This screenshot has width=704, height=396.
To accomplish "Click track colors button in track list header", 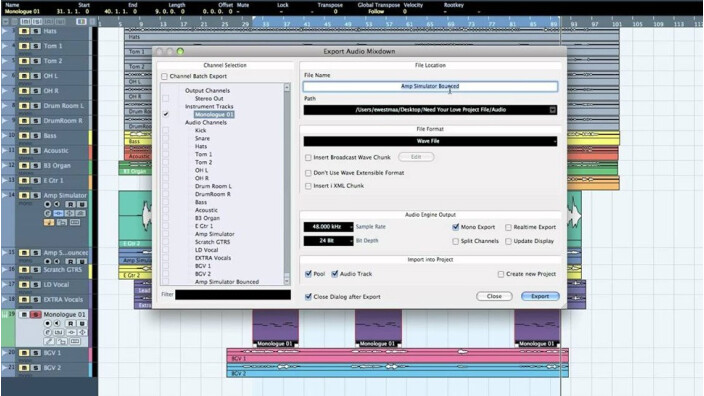I will pos(81,21).
